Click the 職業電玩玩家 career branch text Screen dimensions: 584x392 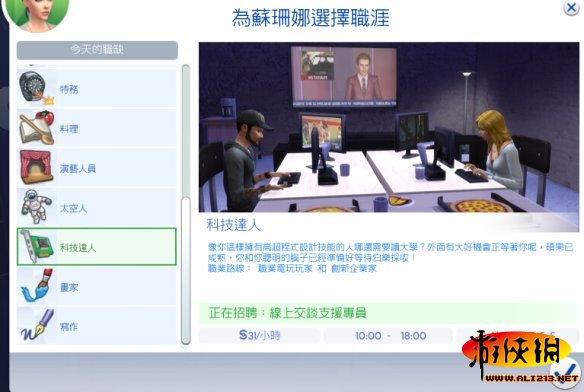(285, 268)
